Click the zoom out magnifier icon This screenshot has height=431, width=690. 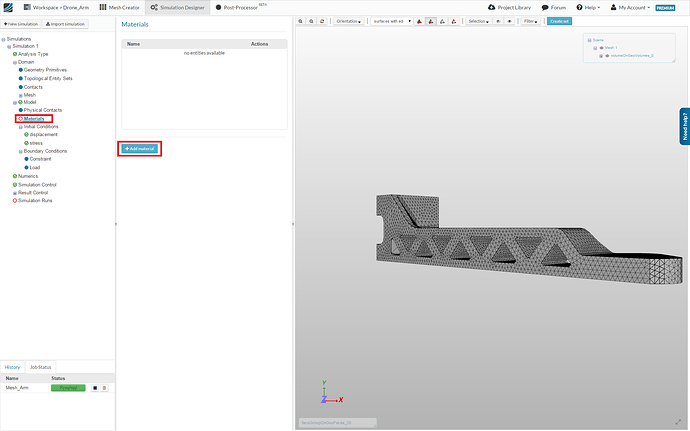tap(312, 21)
